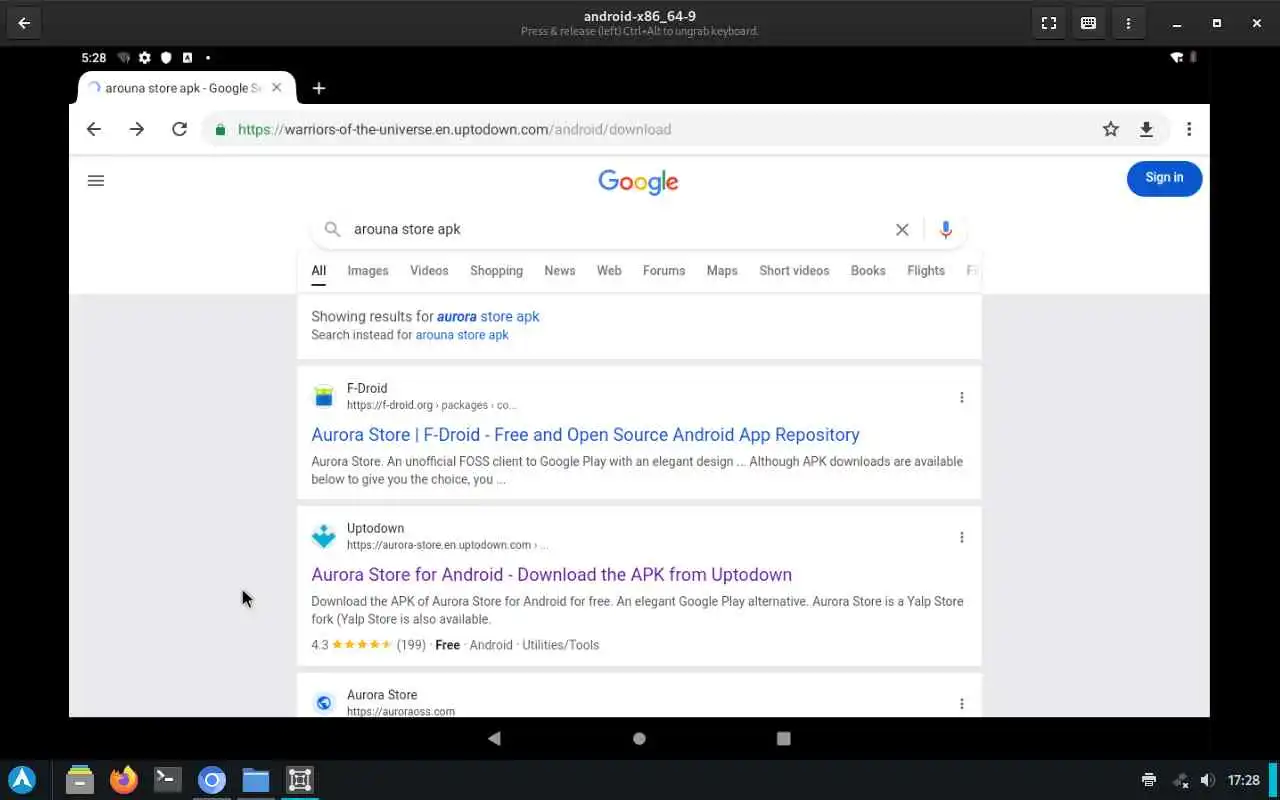The height and width of the screenshot is (800, 1280).
Task: Switch to the Videos tab
Action: (x=429, y=271)
